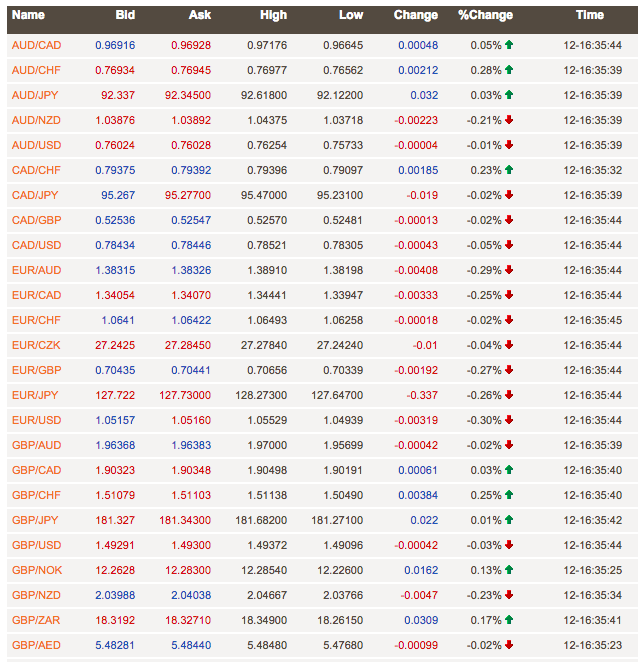Click the red down arrow in AUD/NZD row
This screenshot has width=638, height=662.
click(x=509, y=120)
